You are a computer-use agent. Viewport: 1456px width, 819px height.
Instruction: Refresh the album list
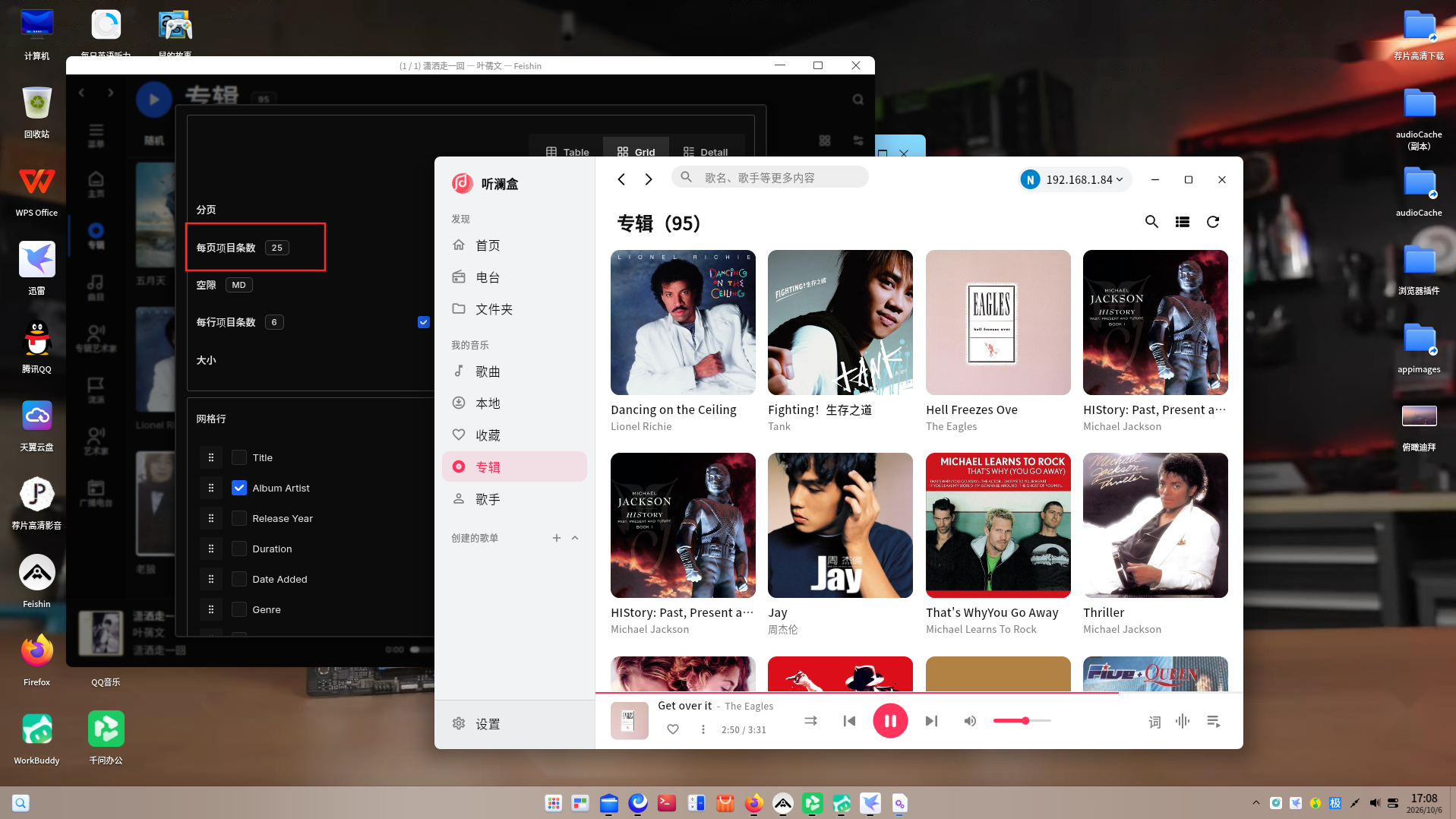1213,222
